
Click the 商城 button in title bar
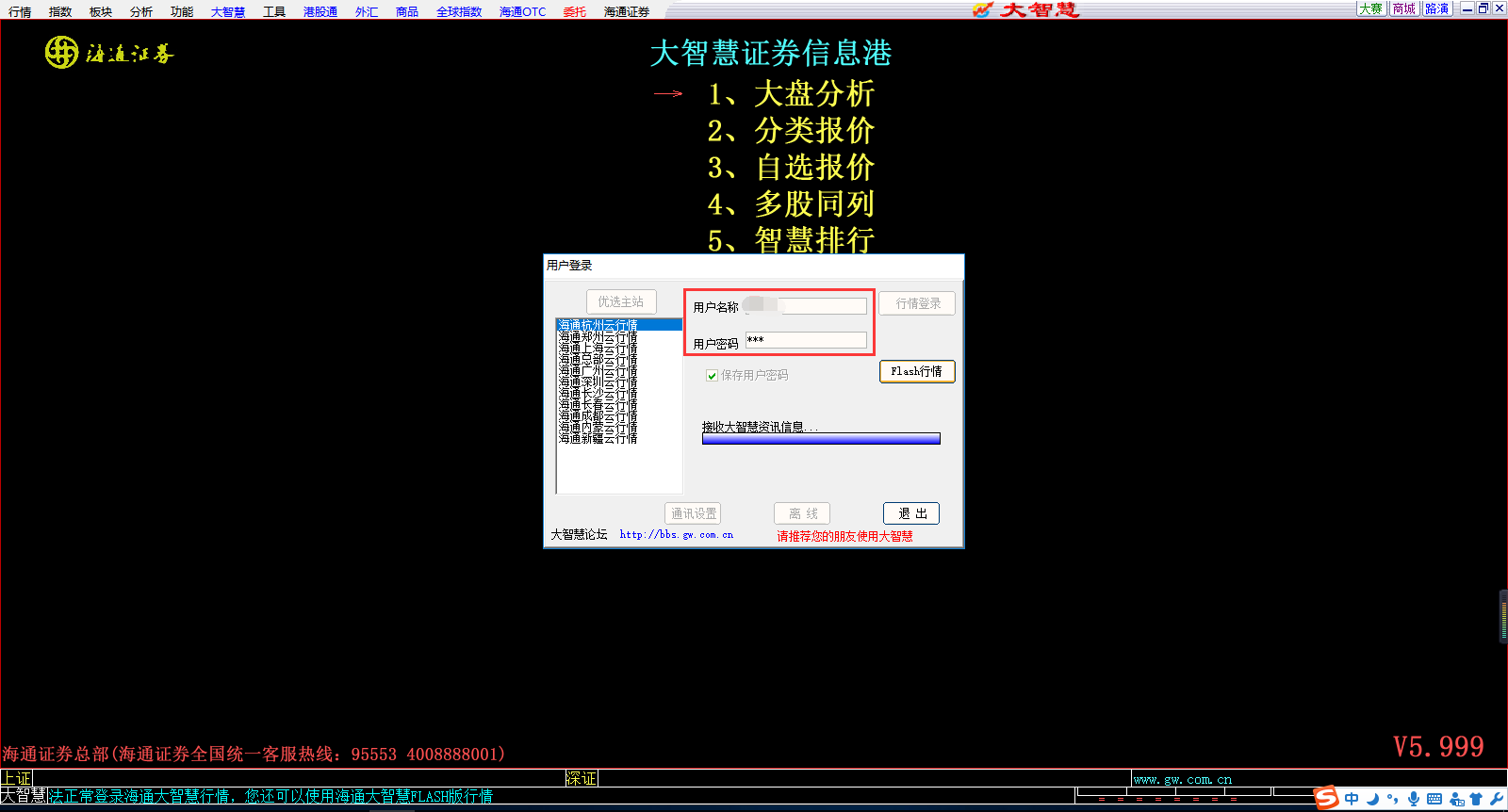(1404, 8)
